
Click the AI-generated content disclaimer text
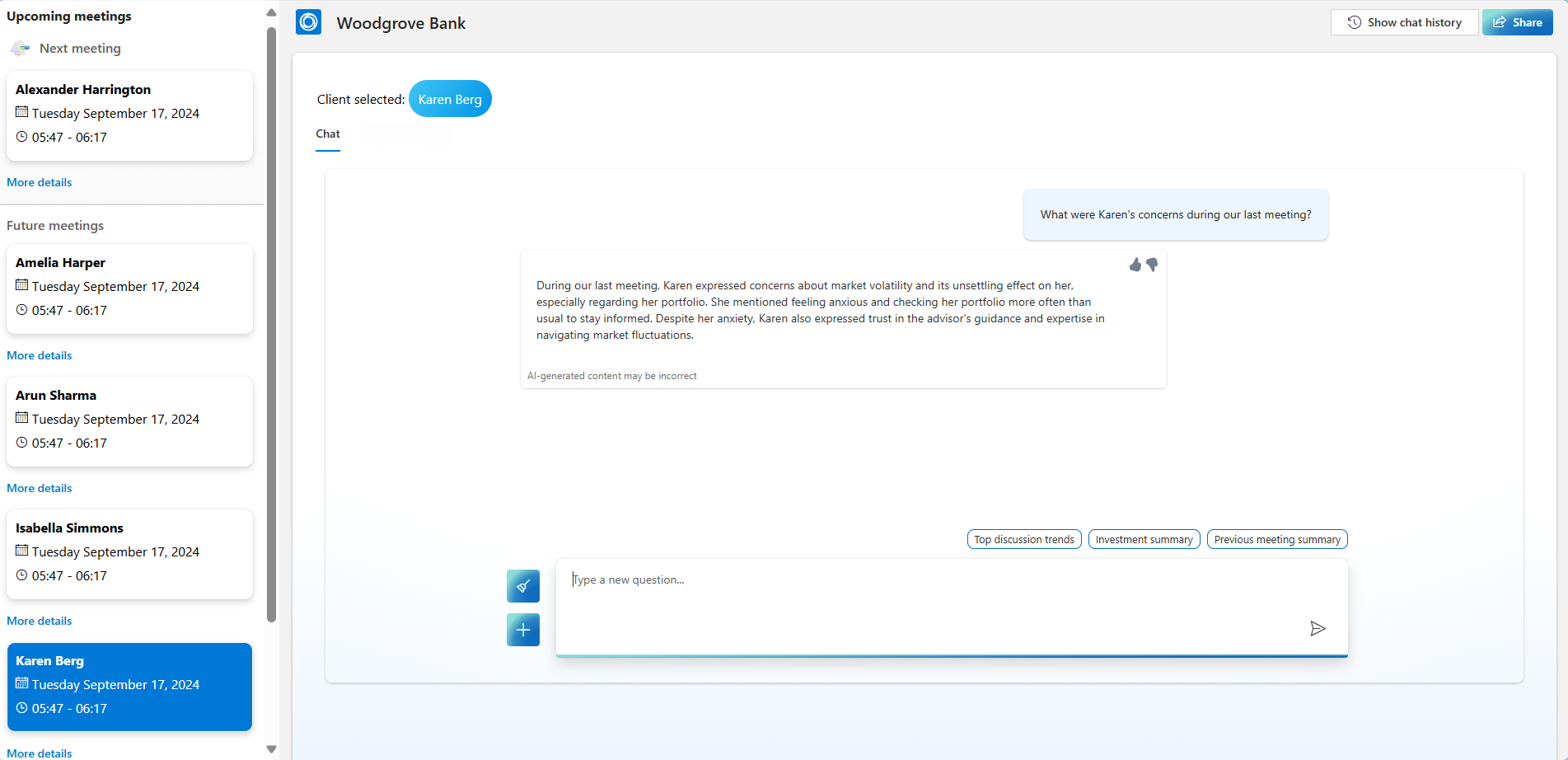tap(612, 376)
